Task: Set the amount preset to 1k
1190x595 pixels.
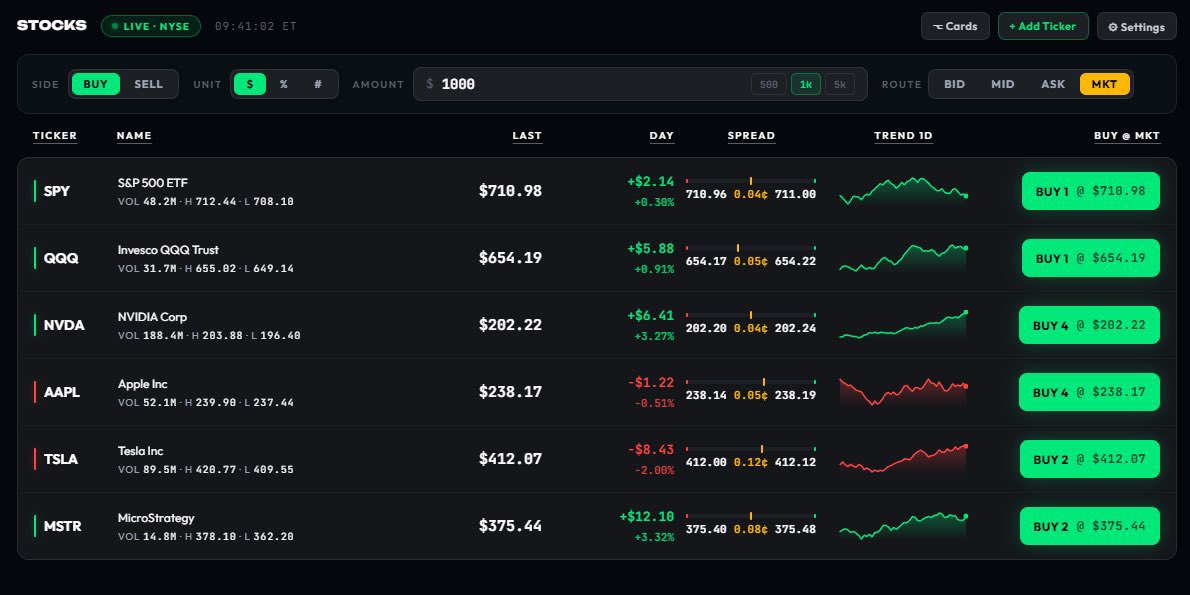Action: tap(806, 84)
